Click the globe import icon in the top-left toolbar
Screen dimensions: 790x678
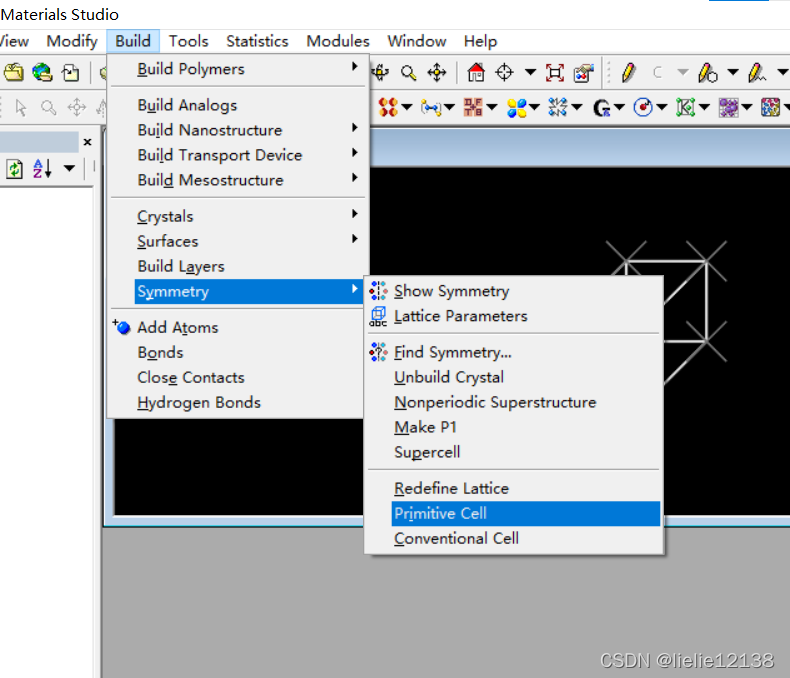coord(42,73)
